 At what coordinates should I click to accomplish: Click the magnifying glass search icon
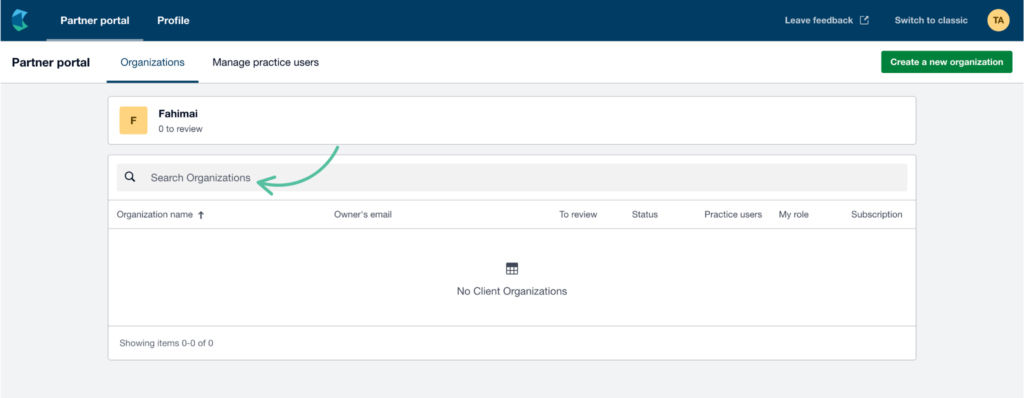tap(130, 177)
